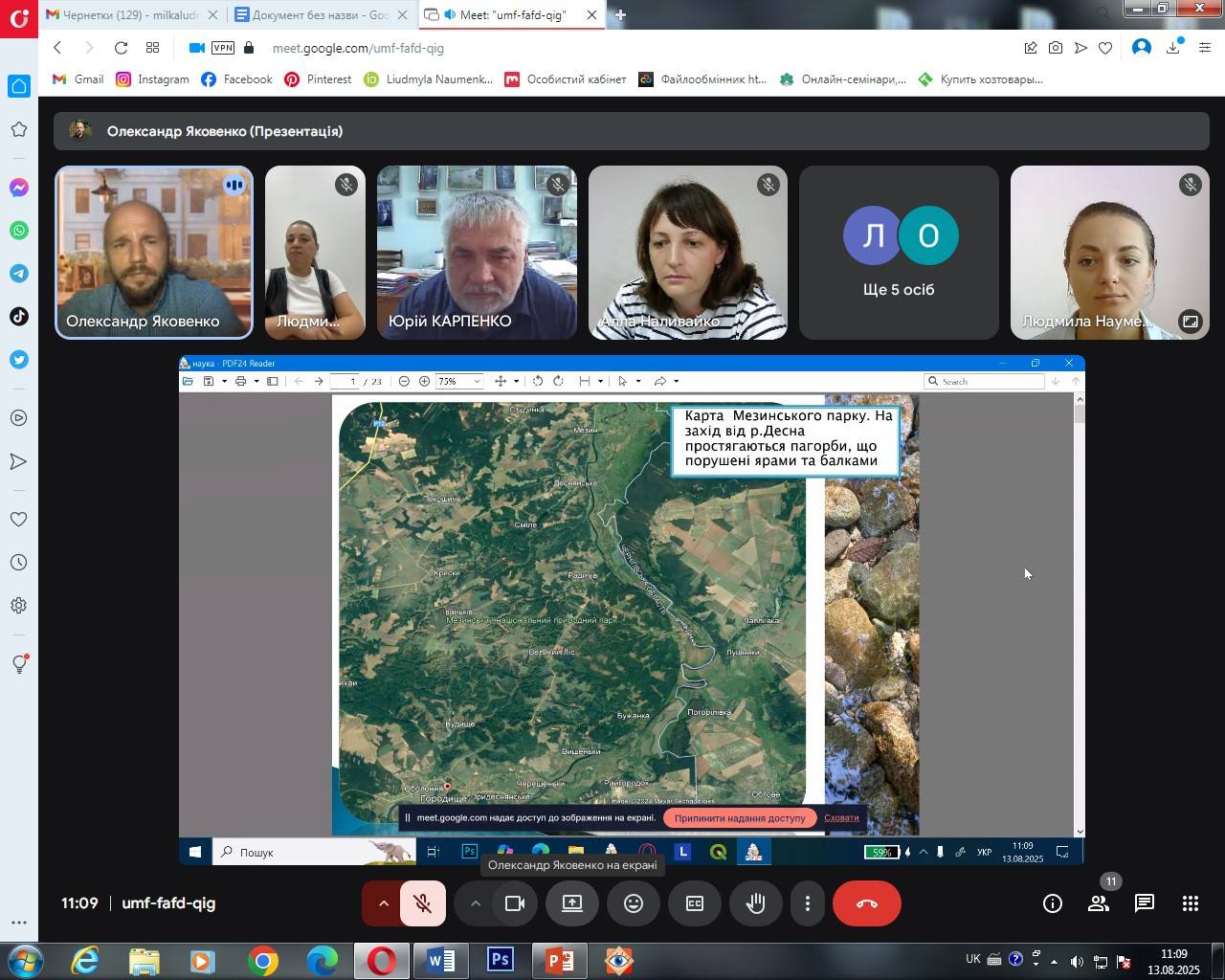Click picture-in-picture icon on Людмила tile

(x=1190, y=322)
